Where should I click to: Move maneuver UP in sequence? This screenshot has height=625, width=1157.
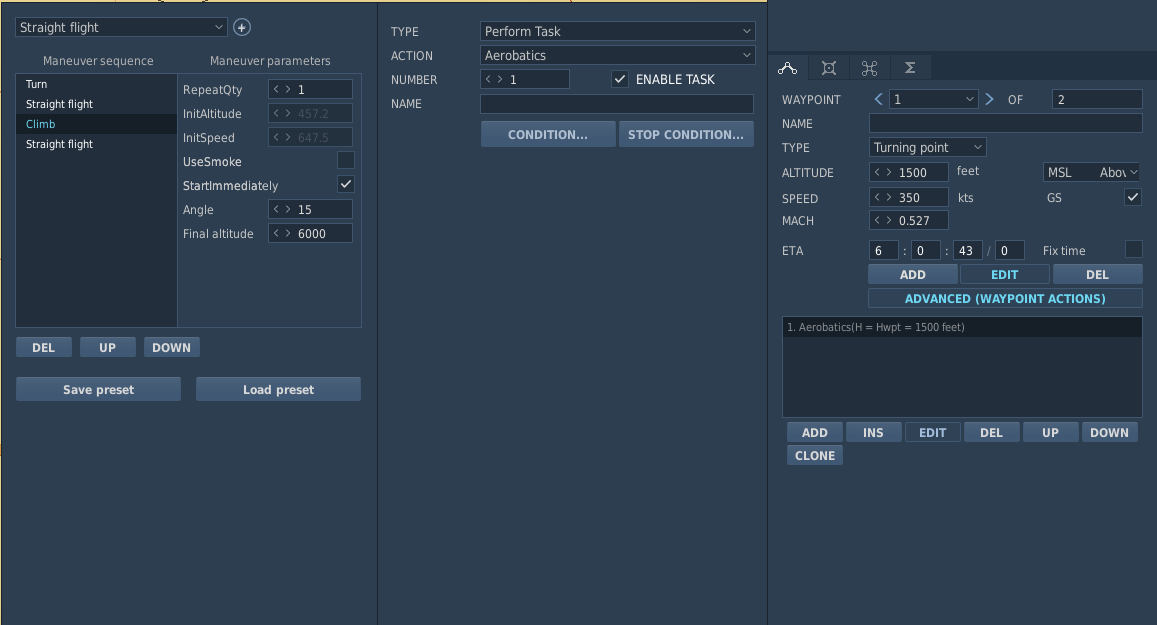pyautogui.click(x=108, y=348)
